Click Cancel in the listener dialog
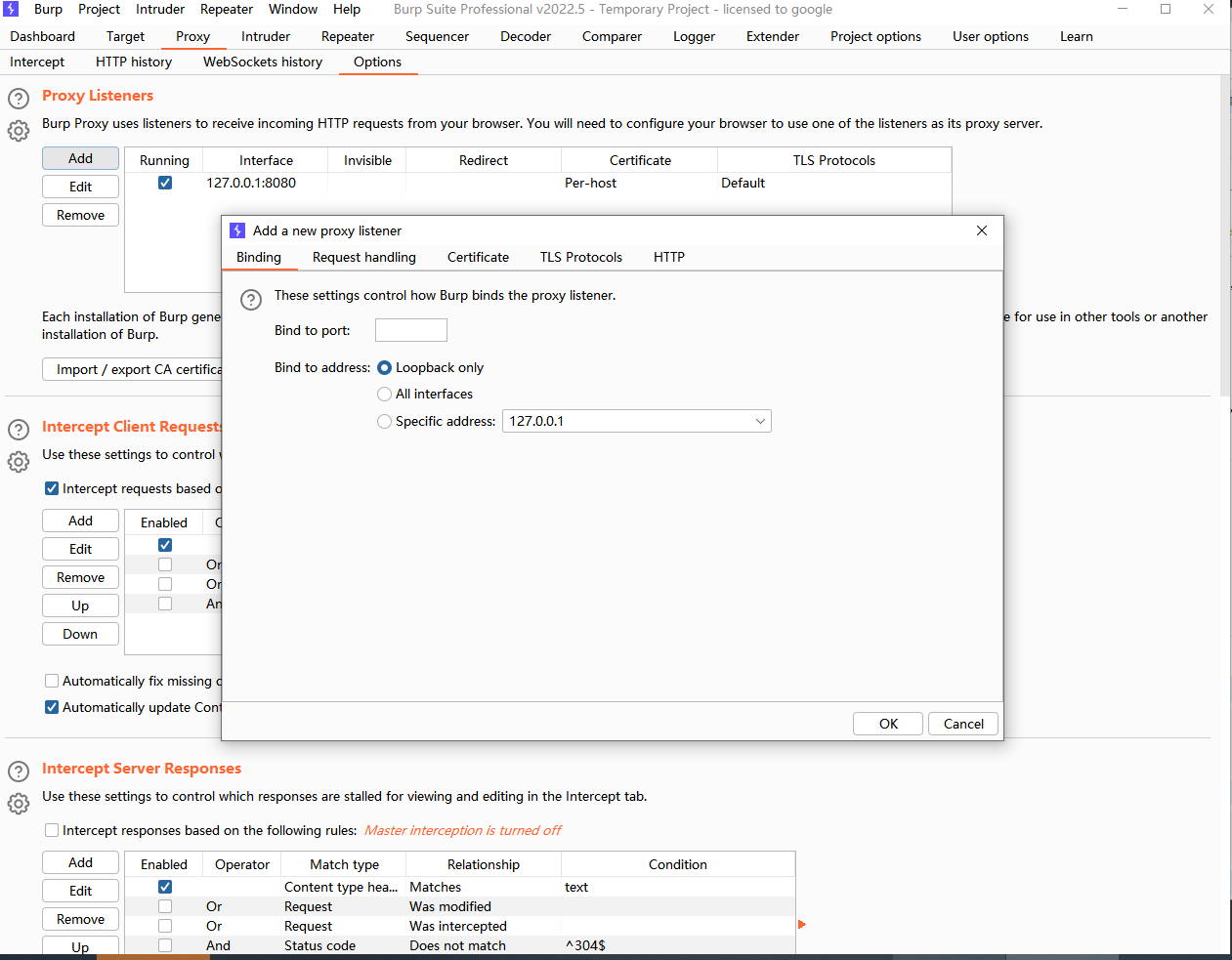 pyautogui.click(x=963, y=724)
